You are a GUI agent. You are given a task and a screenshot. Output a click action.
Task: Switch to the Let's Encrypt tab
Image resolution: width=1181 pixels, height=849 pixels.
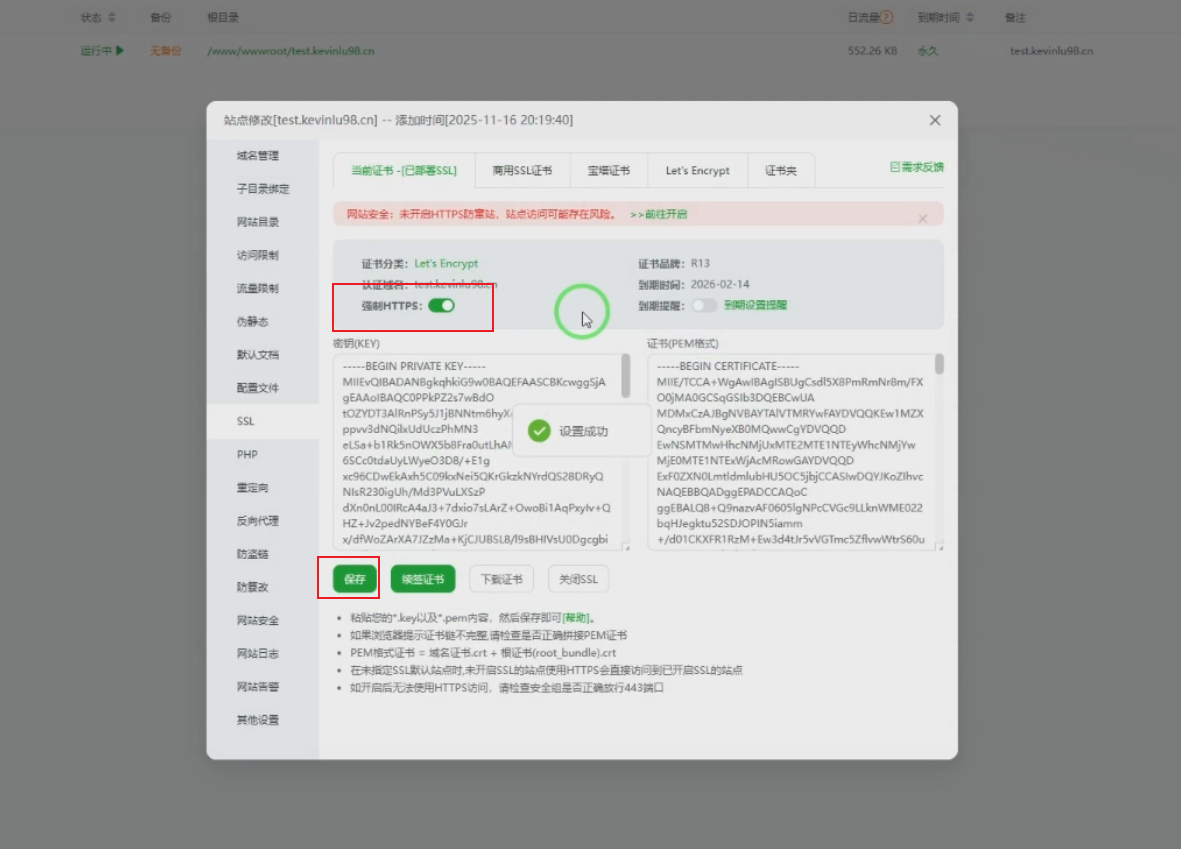[x=697, y=170]
